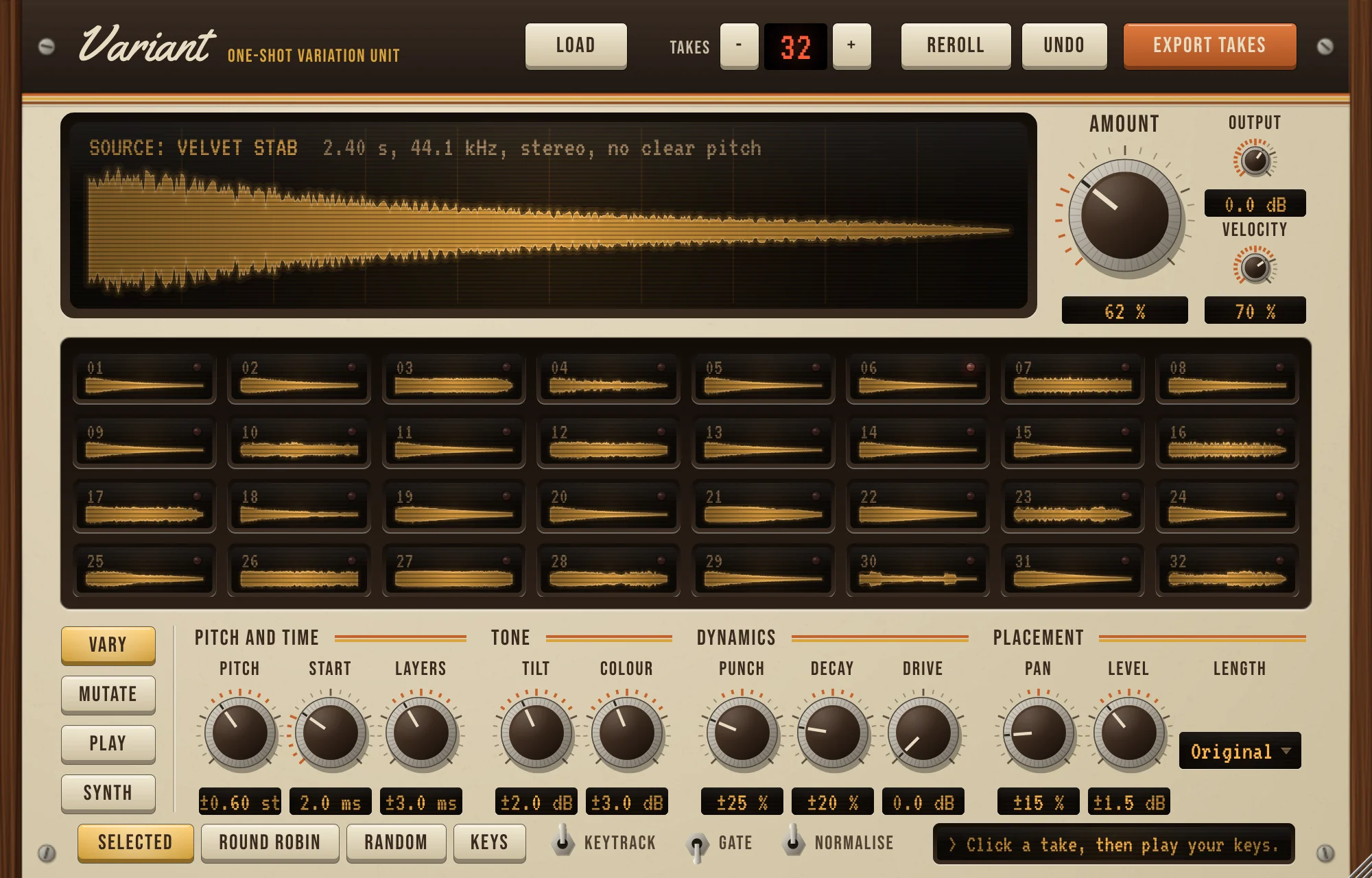Click the Amount knob
This screenshot has width=1372, height=878.
click(x=1125, y=217)
